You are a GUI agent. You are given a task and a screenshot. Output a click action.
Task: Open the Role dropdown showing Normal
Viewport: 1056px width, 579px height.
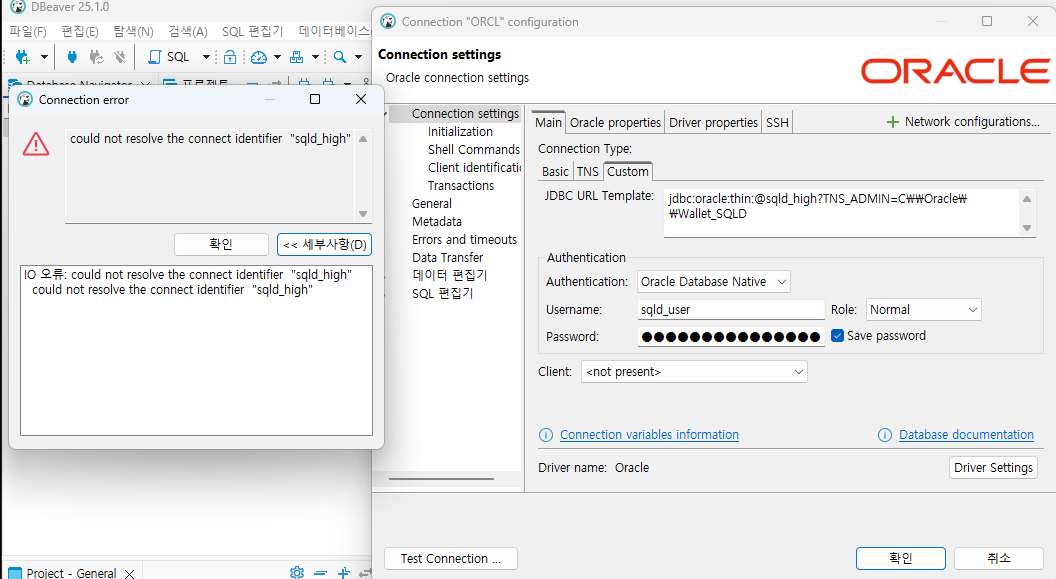[923, 310]
